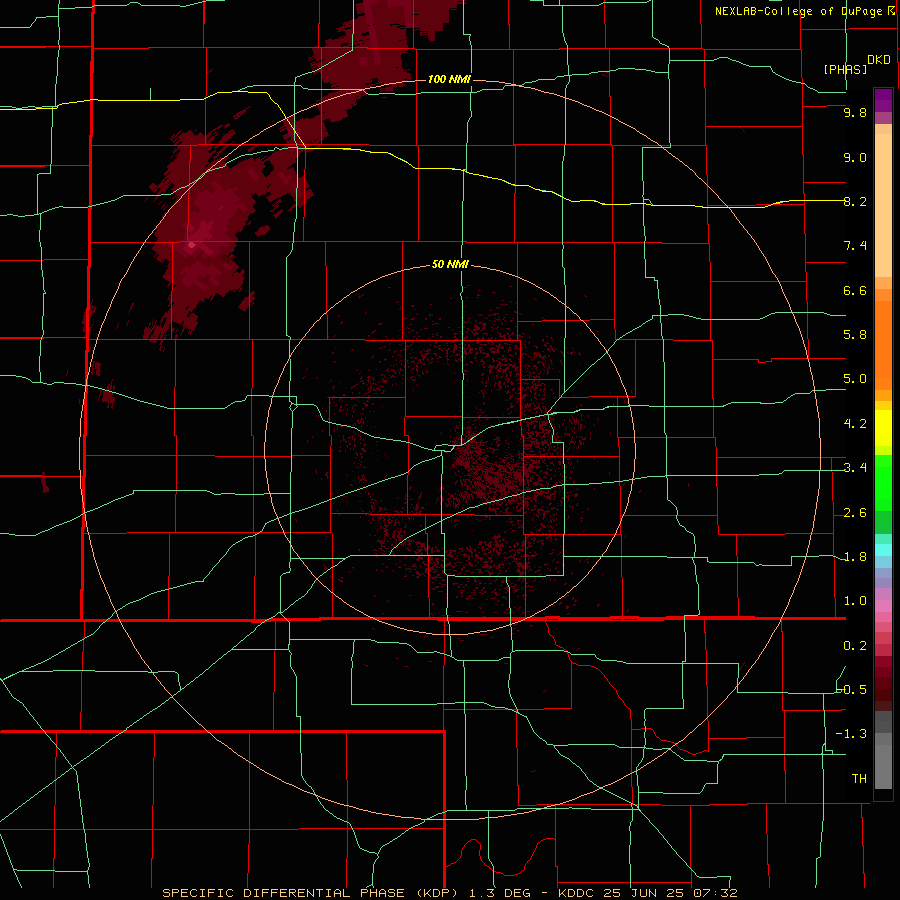Click the 'DKD' label above the color scale
The height and width of the screenshot is (900, 900).
click(x=879, y=60)
